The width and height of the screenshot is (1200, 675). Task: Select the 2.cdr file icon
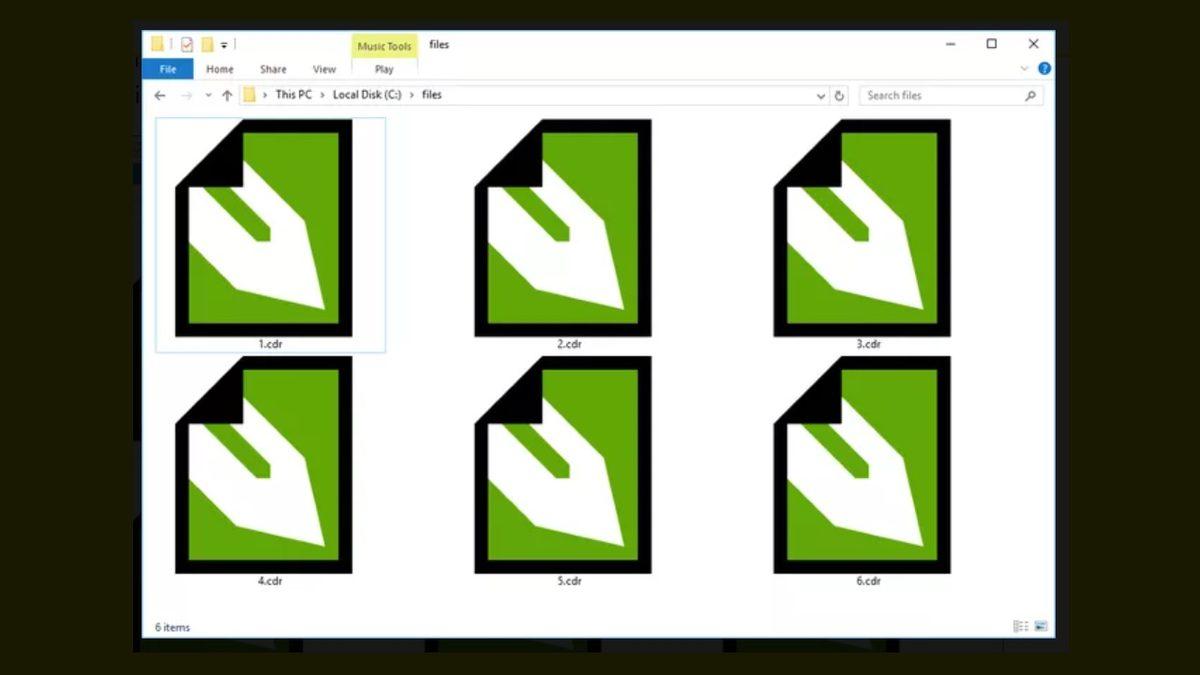coord(563,228)
